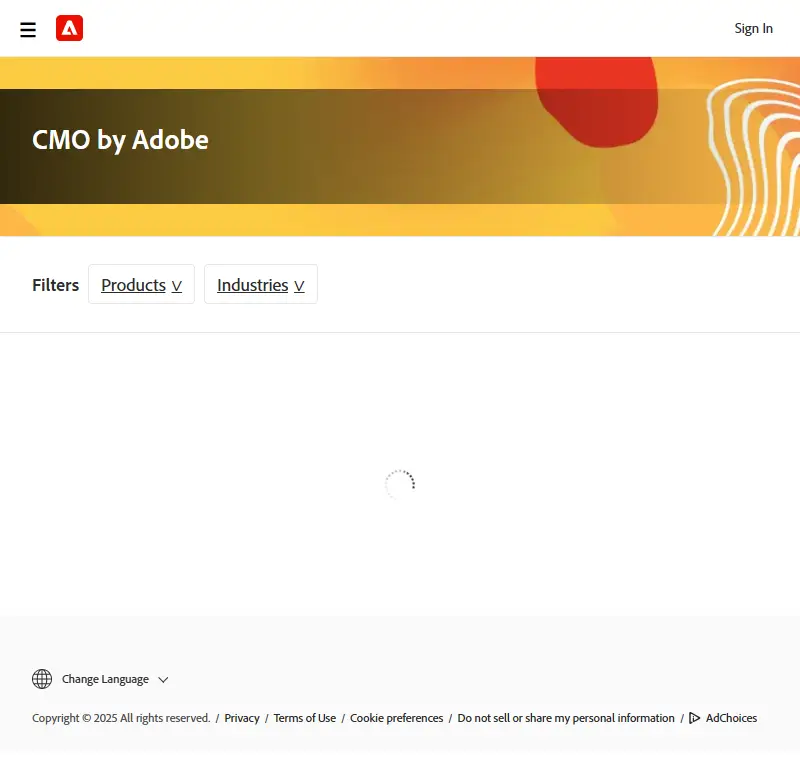Viewport: 800px width, 778px height.
Task: Click the AdChoices triangle icon
Action: [x=694, y=718]
